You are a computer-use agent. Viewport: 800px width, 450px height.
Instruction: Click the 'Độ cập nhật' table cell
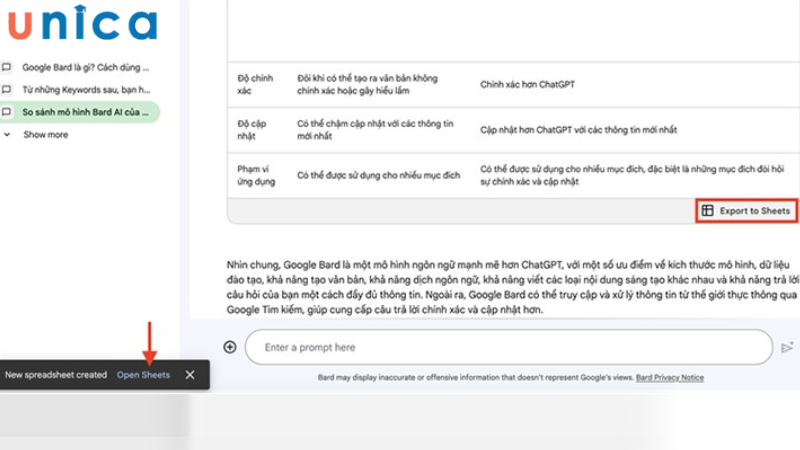pos(252,130)
